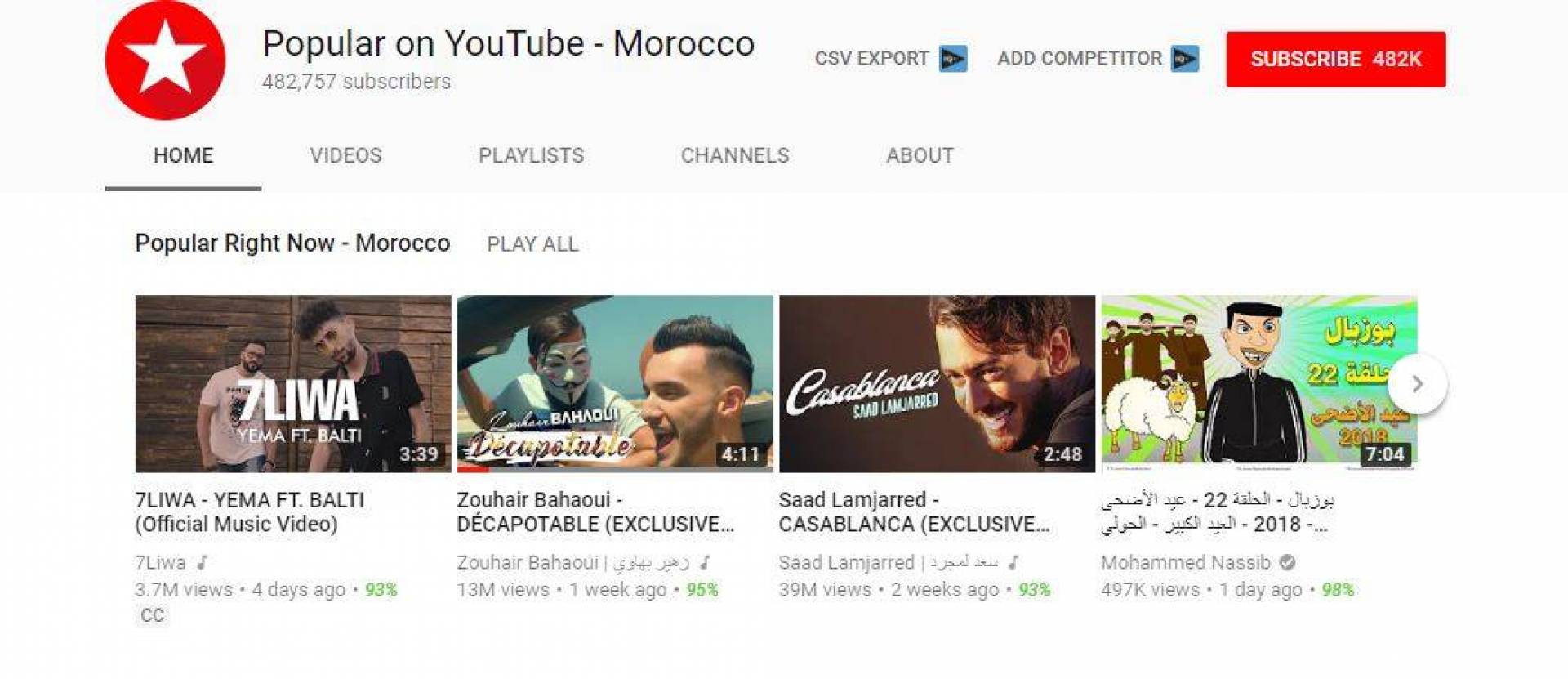The image size is (1568, 679).
Task: Go to the Channels tab
Action: click(x=735, y=155)
